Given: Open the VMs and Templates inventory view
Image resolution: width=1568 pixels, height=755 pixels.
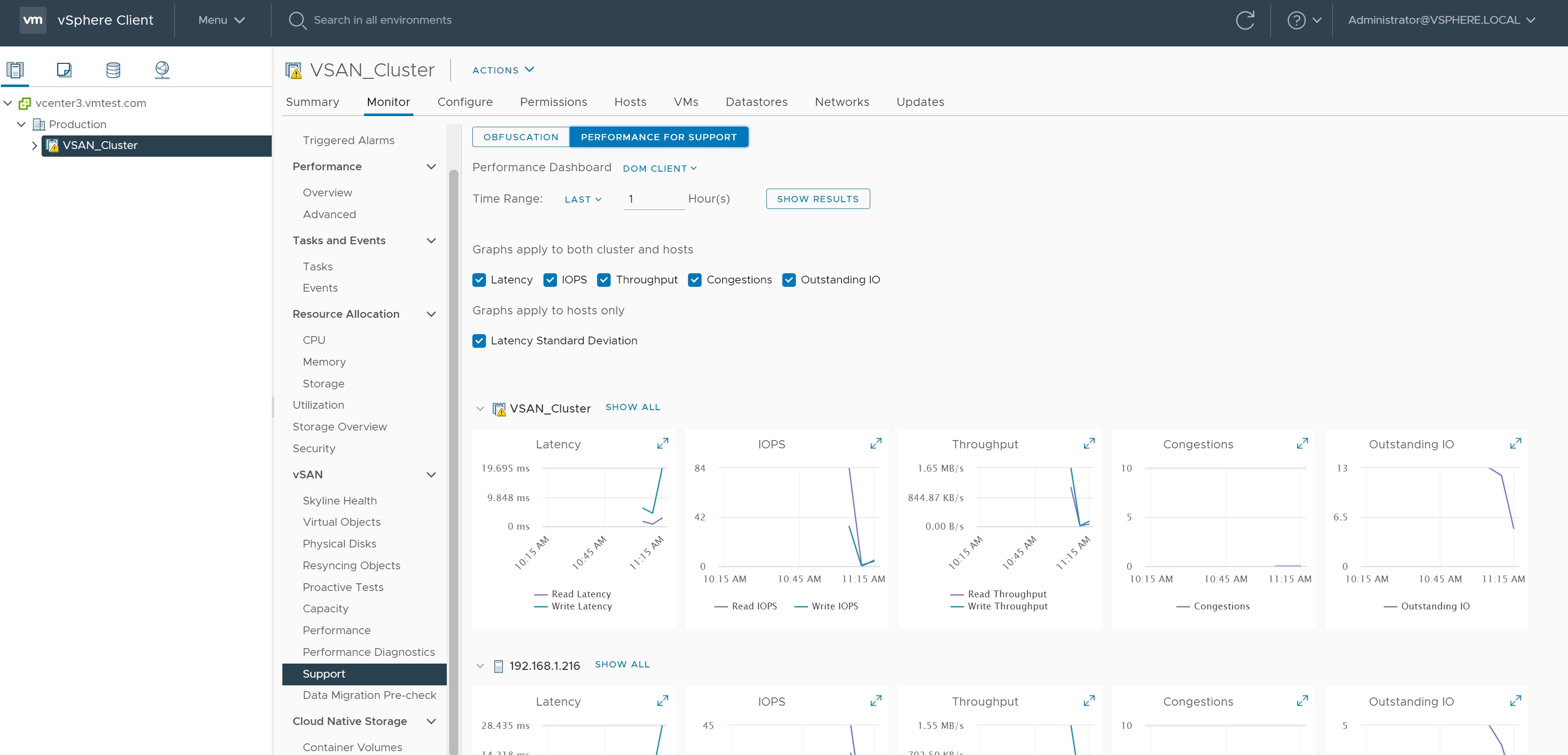Looking at the screenshot, I should coord(64,70).
